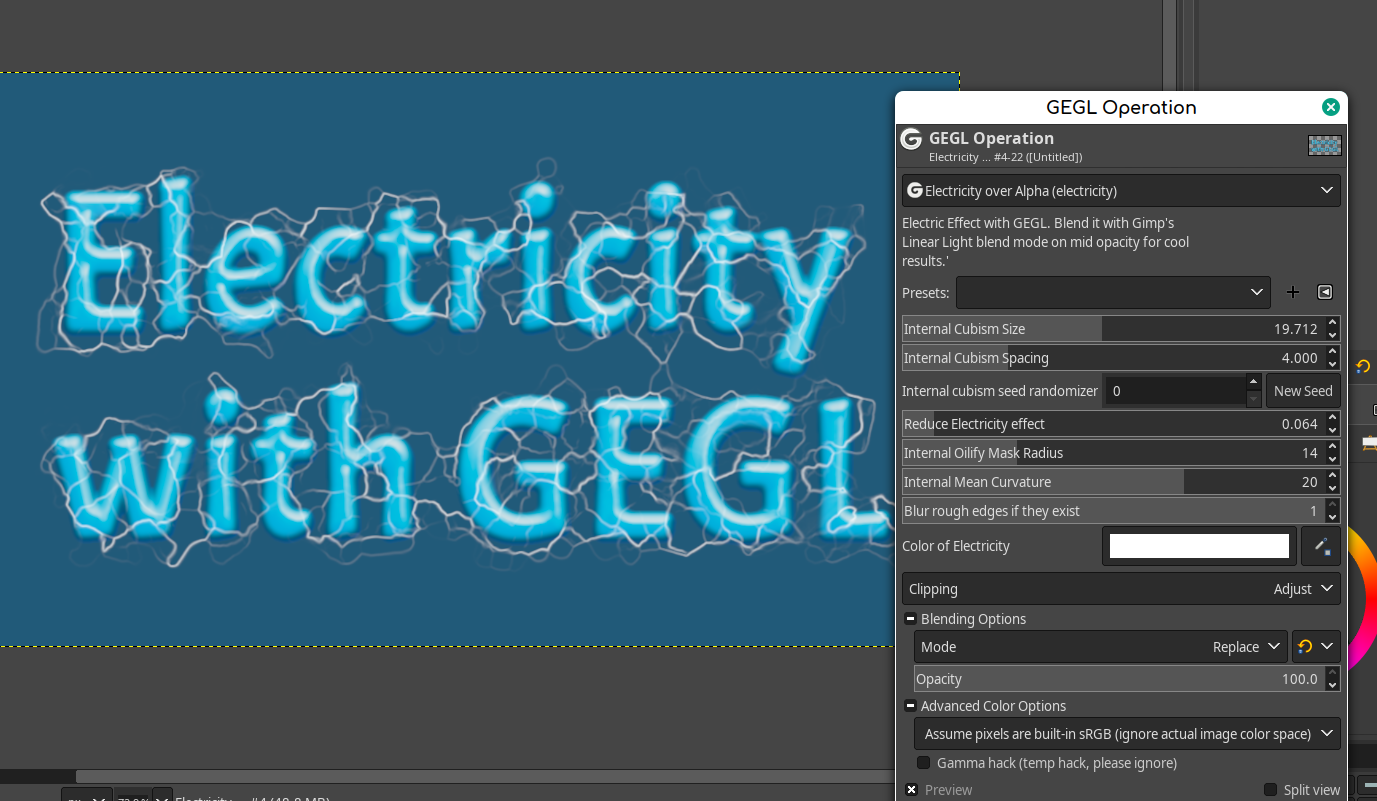Click the cubism seed randomizer input field
Screen dimensions: 1377x801
click(x=1174, y=391)
